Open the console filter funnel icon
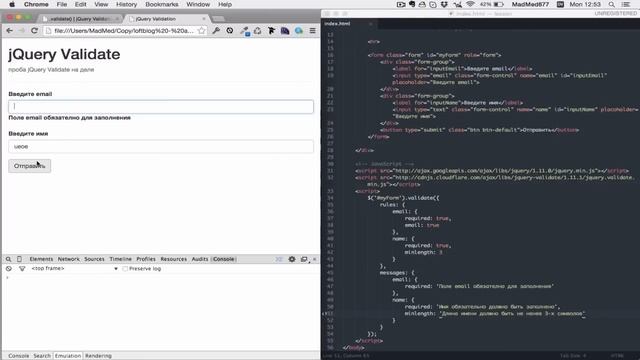The image size is (640, 360). (22, 269)
